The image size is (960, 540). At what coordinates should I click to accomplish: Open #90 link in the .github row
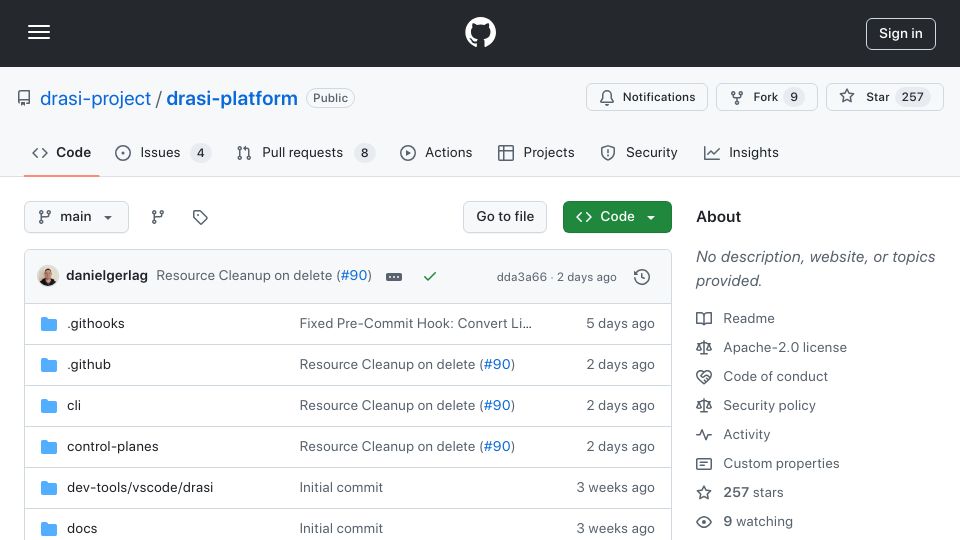click(x=497, y=364)
